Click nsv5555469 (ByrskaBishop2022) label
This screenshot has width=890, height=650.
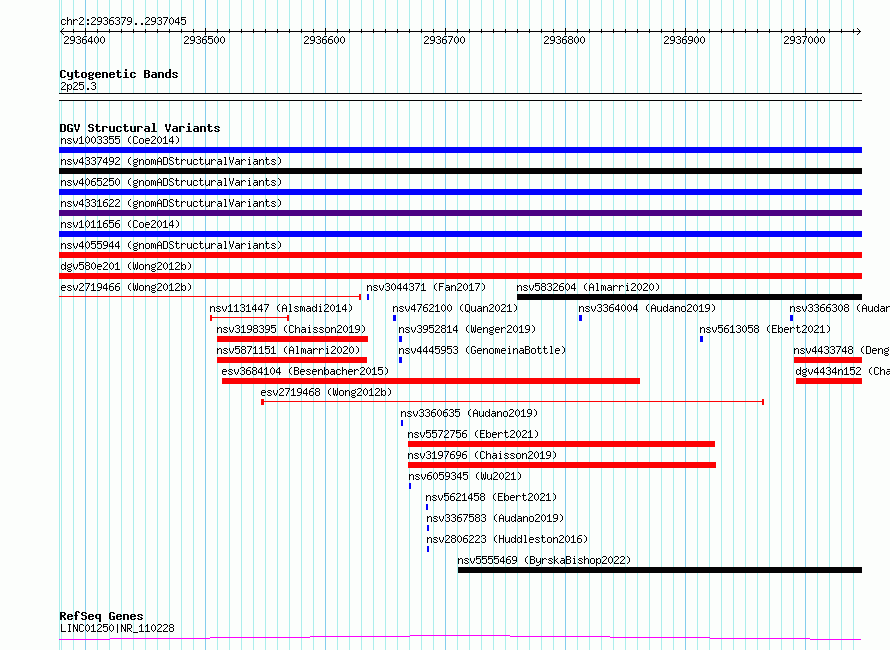tap(544, 560)
